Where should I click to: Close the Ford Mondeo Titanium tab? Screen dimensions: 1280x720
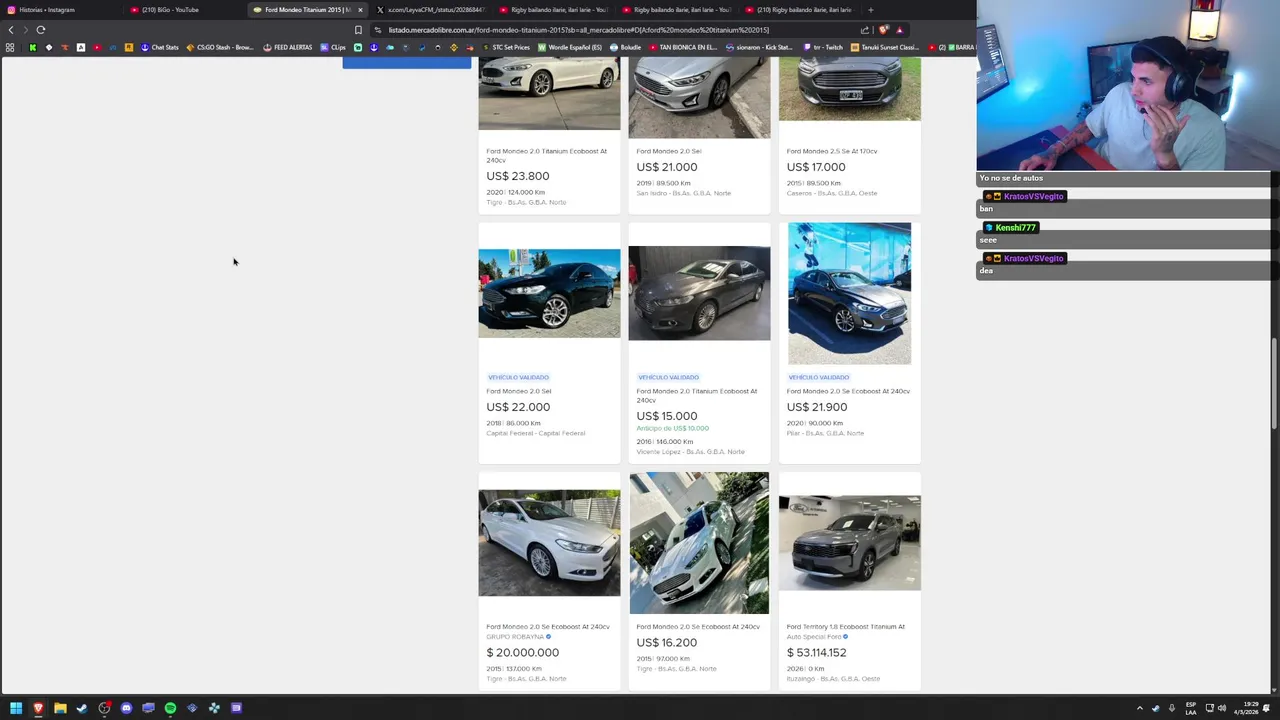[360, 10]
